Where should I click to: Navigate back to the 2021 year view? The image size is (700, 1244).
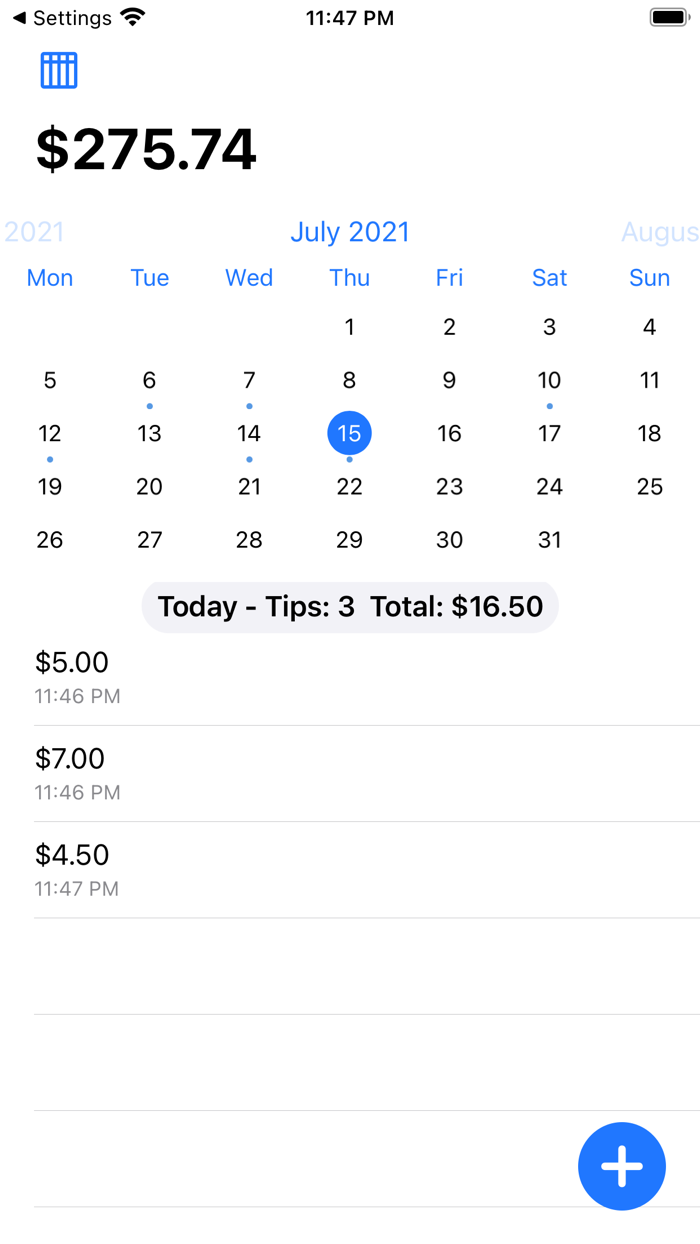pos(33,231)
